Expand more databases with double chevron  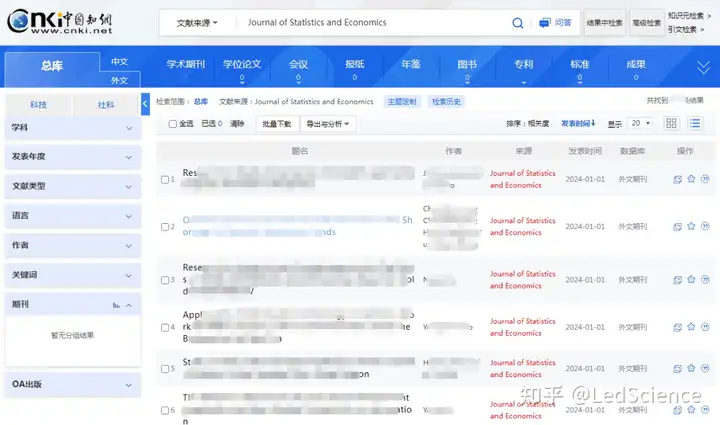pyautogui.click(x=703, y=68)
